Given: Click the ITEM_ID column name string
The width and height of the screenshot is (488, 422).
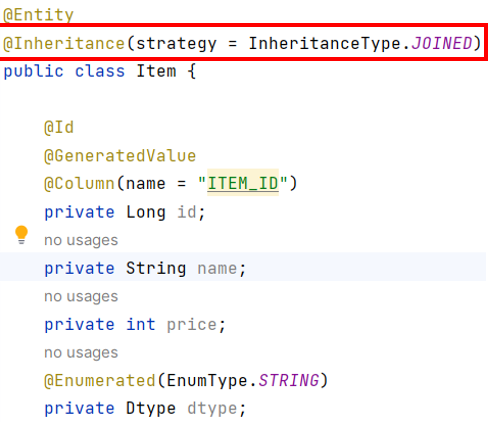Looking at the screenshot, I should (x=243, y=183).
